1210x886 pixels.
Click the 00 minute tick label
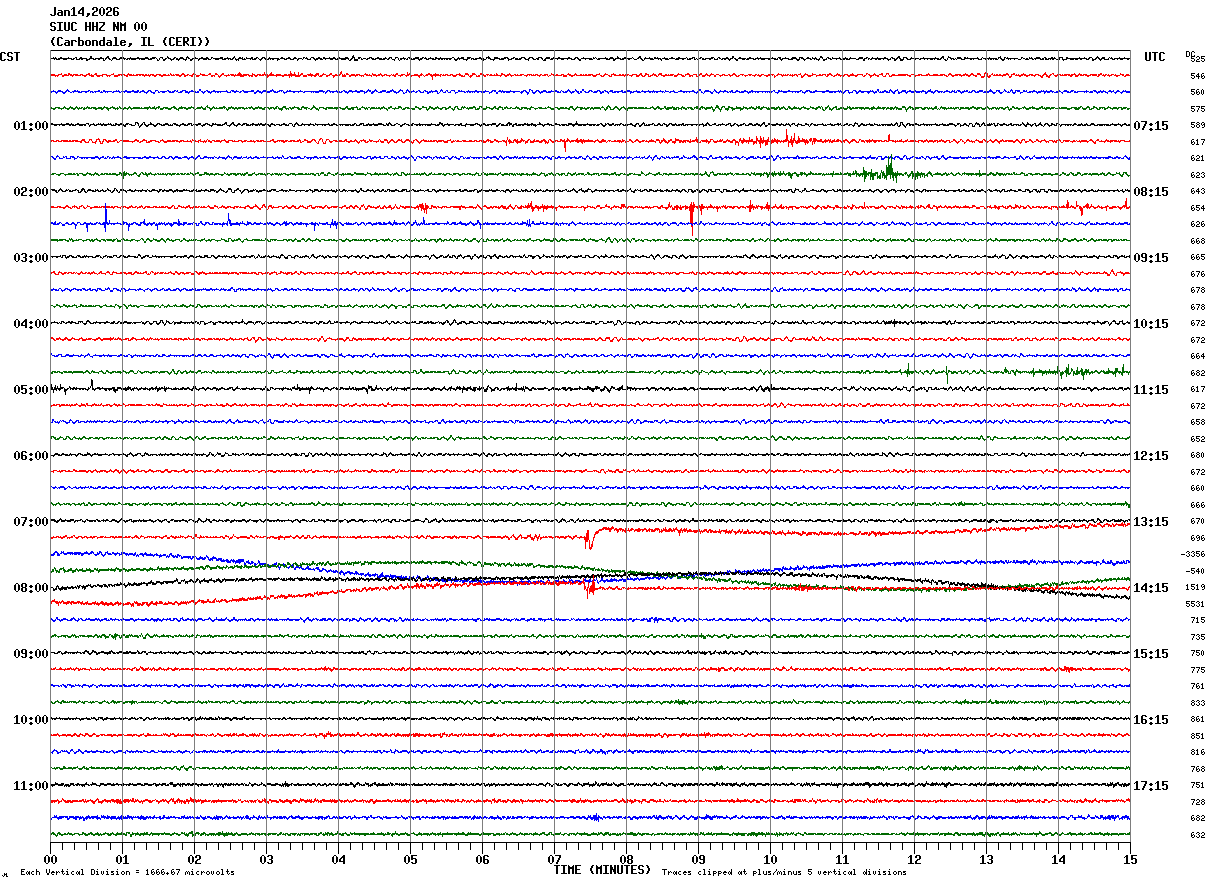(51, 859)
